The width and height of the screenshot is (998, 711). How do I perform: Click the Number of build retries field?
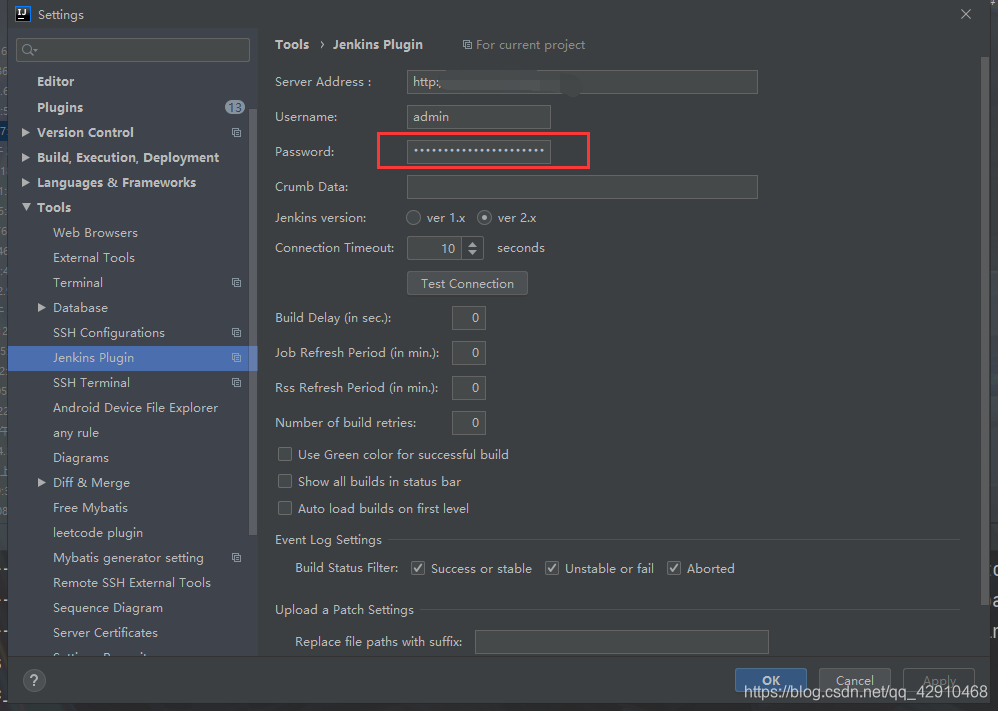point(468,423)
